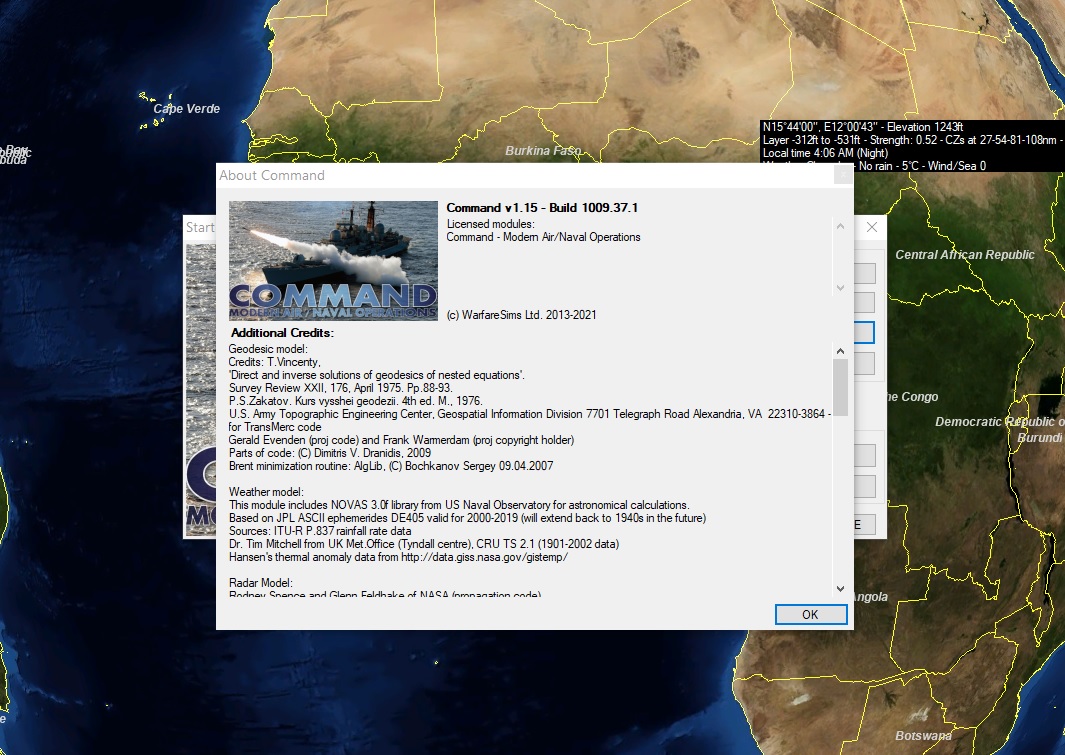
Task: Click 'Based on JPL ASCII ephemerides DE405' line
Action: [467, 518]
